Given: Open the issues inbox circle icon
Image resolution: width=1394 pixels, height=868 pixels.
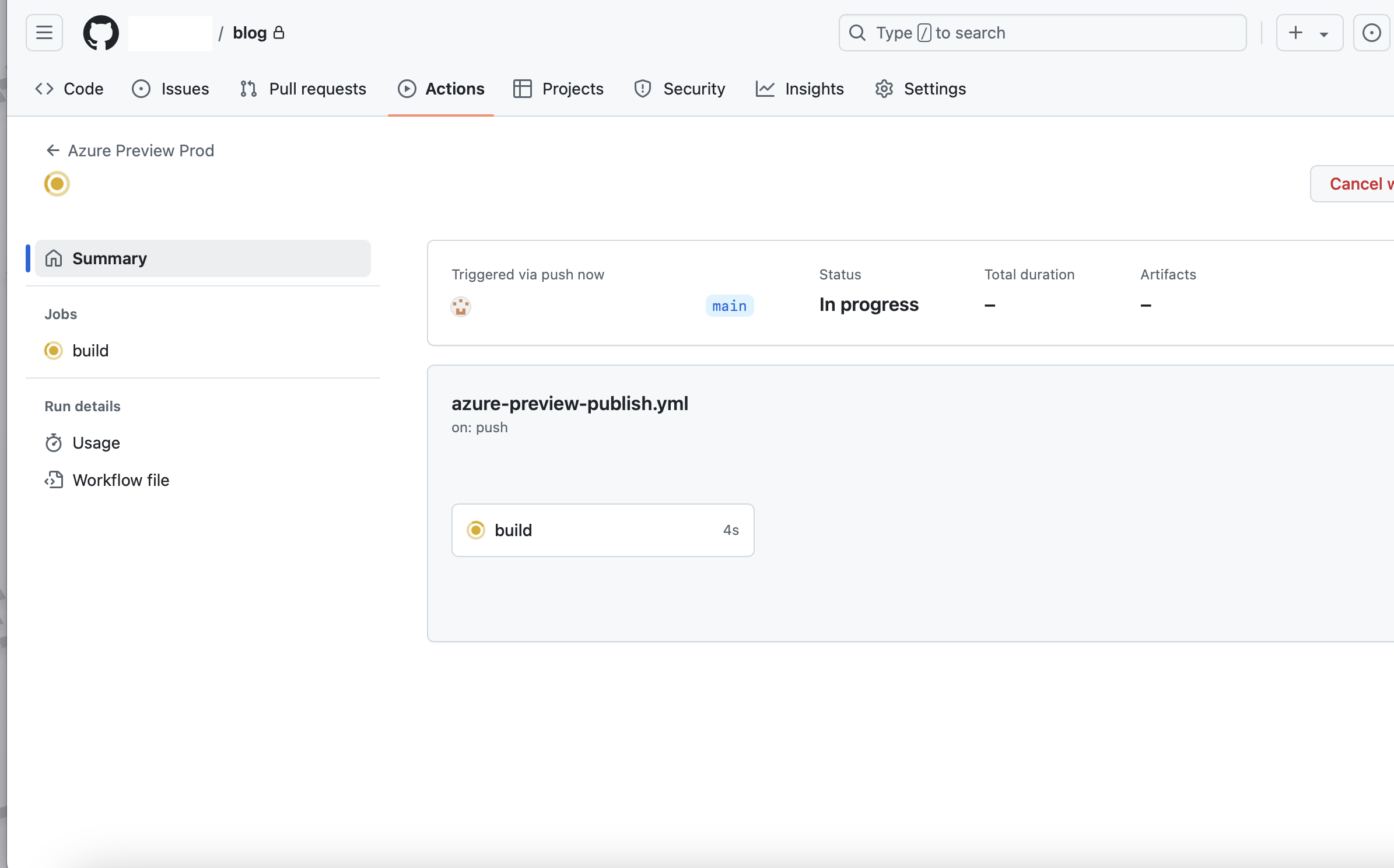Looking at the screenshot, I should [1371, 33].
